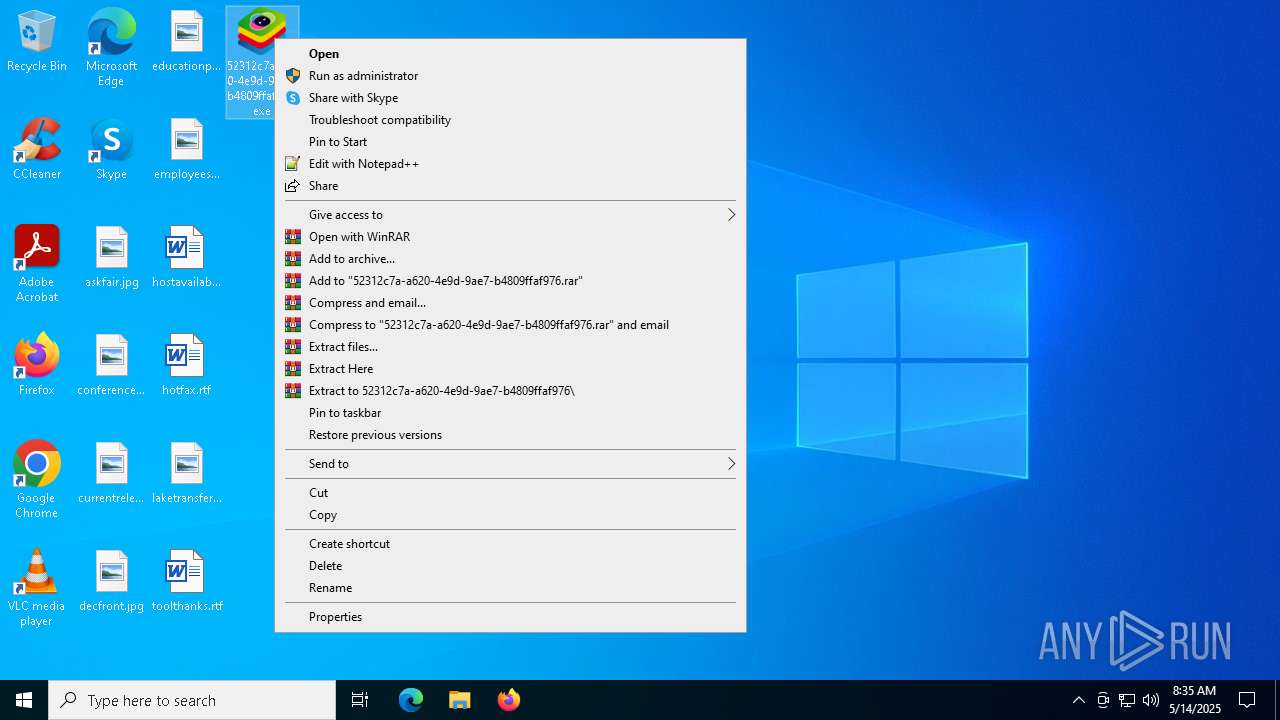Choose Compress to rar and email
The width and height of the screenshot is (1280, 720).
(x=510, y=325)
